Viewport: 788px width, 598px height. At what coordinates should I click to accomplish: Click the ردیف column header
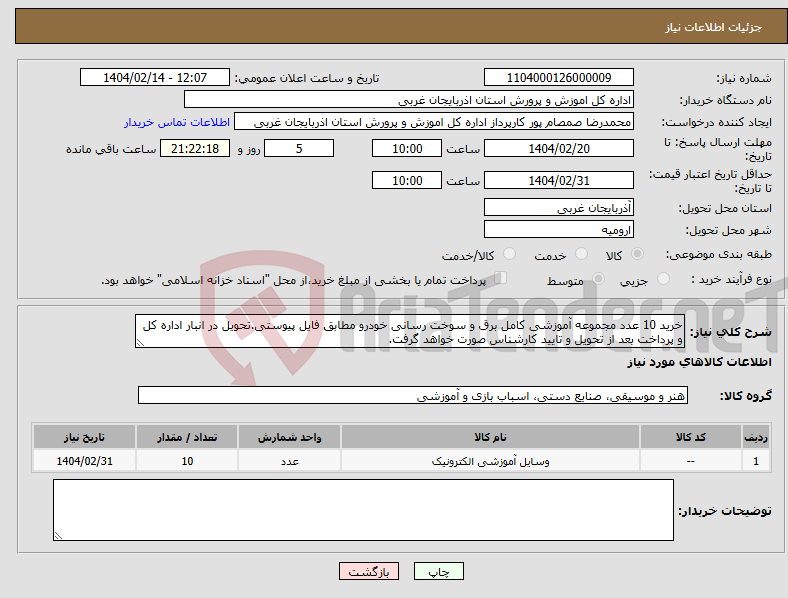point(756,437)
